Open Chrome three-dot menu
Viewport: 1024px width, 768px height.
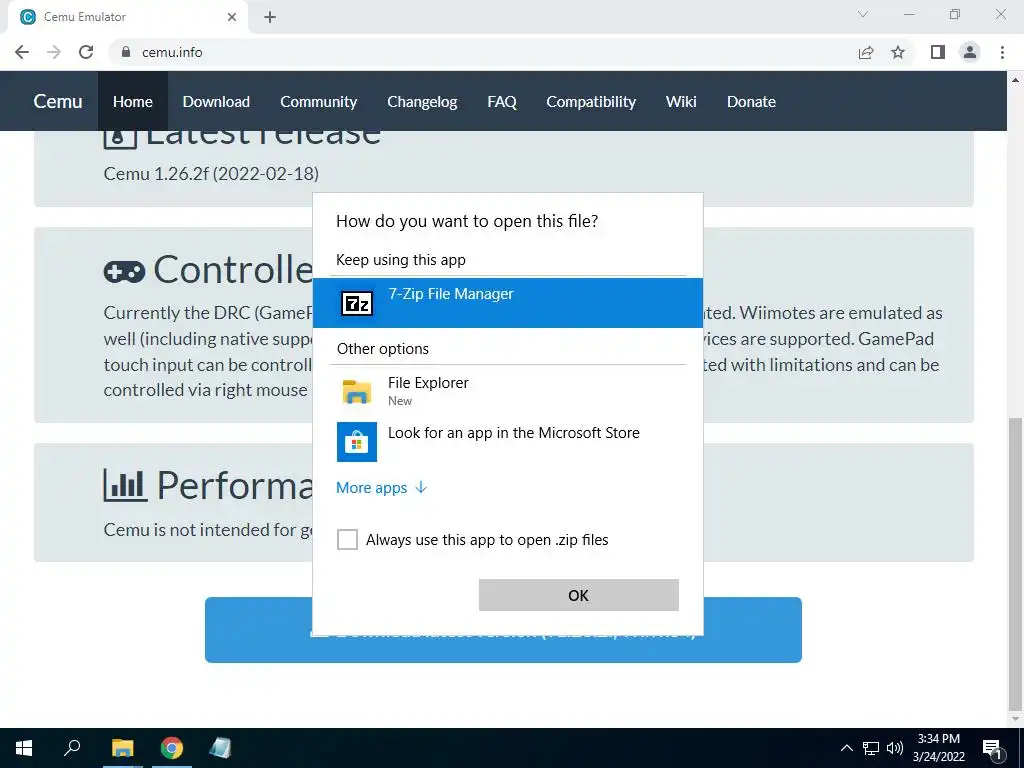1002,52
